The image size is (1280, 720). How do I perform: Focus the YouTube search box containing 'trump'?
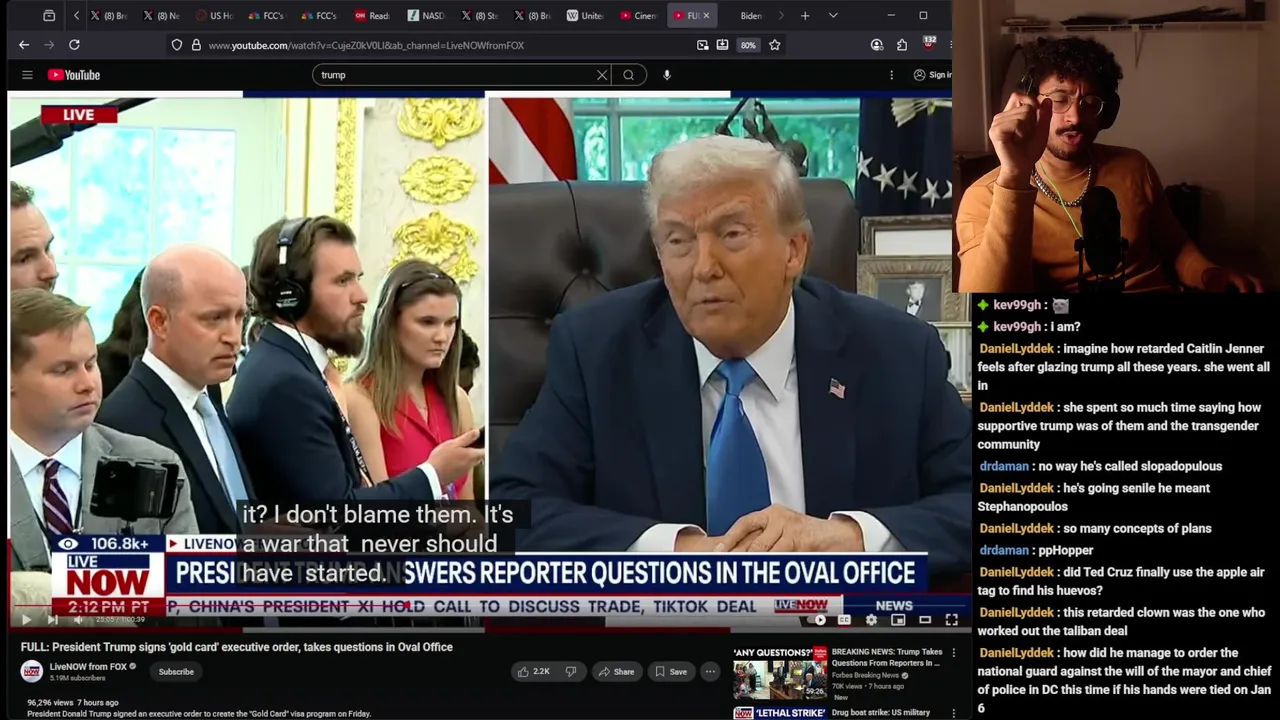455,75
